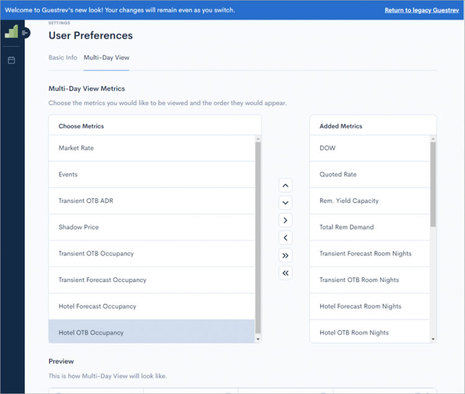Switch to the Basic Info tab
The height and width of the screenshot is (394, 465).
pos(63,57)
